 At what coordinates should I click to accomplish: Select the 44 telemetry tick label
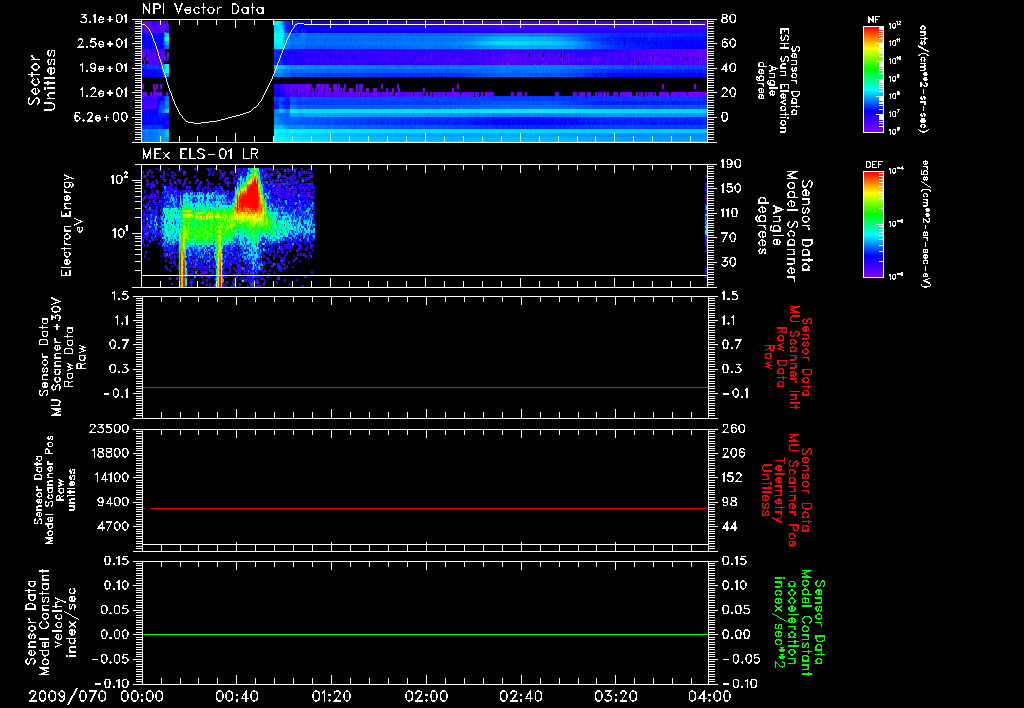[x=729, y=526]
